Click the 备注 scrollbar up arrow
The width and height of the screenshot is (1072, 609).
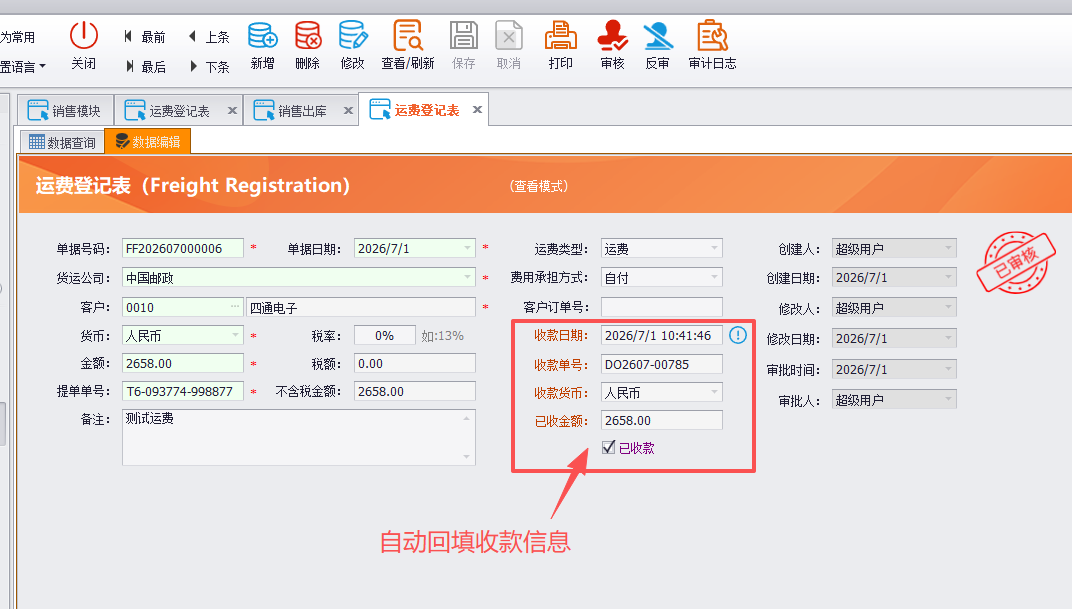(467, 418)
